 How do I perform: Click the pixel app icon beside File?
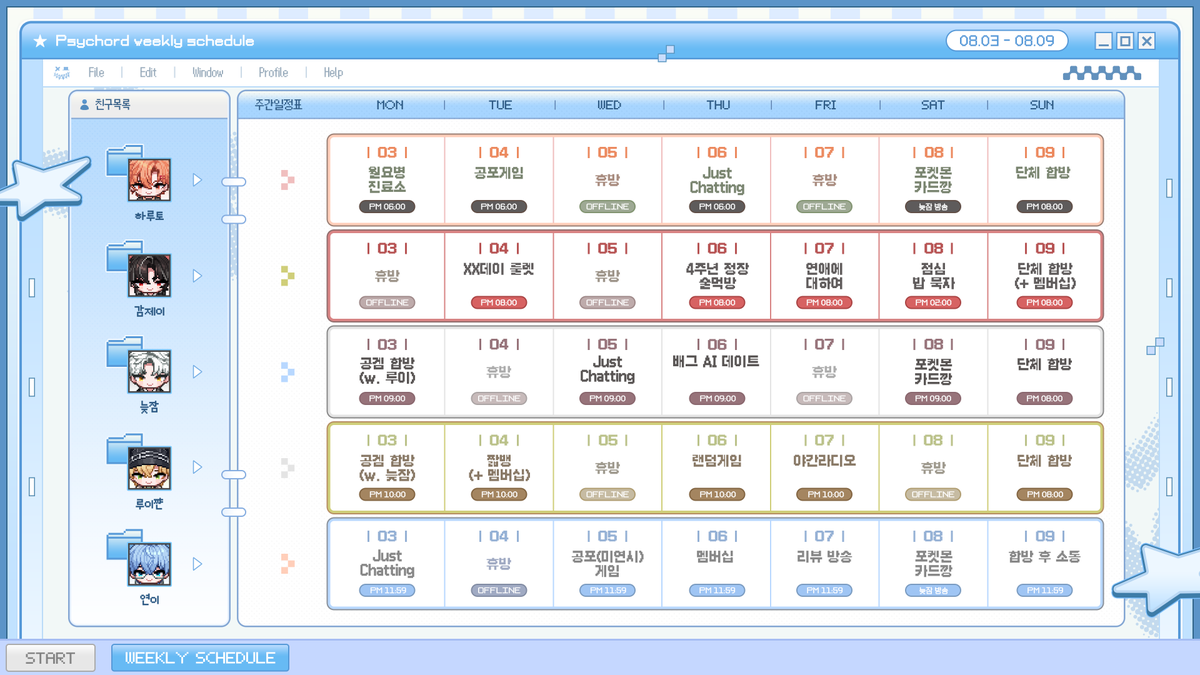point(62,72)
